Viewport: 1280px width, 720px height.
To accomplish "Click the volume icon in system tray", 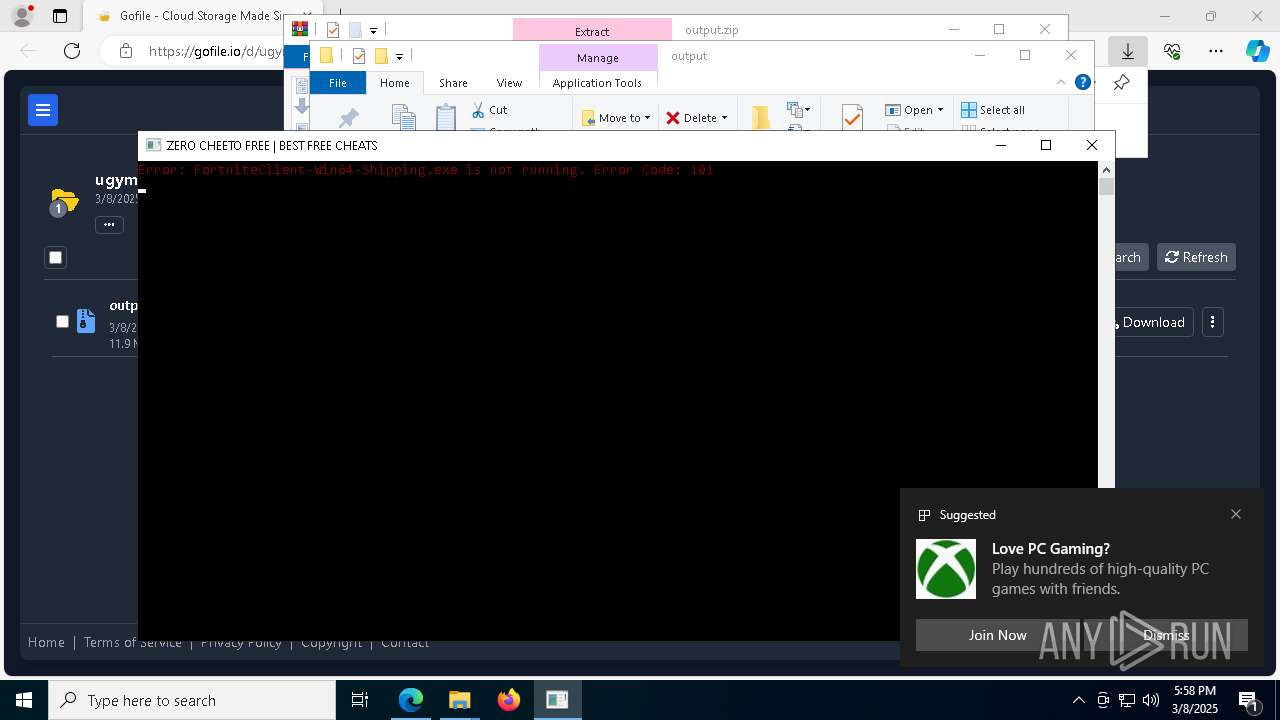I will pos(1151,700).
